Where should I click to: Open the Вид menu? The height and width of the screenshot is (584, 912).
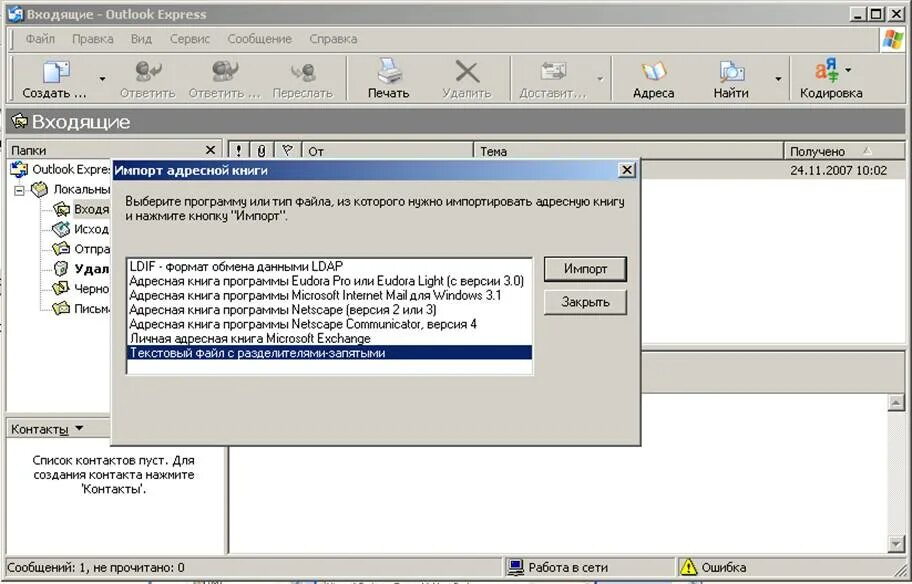pos(141,39)
